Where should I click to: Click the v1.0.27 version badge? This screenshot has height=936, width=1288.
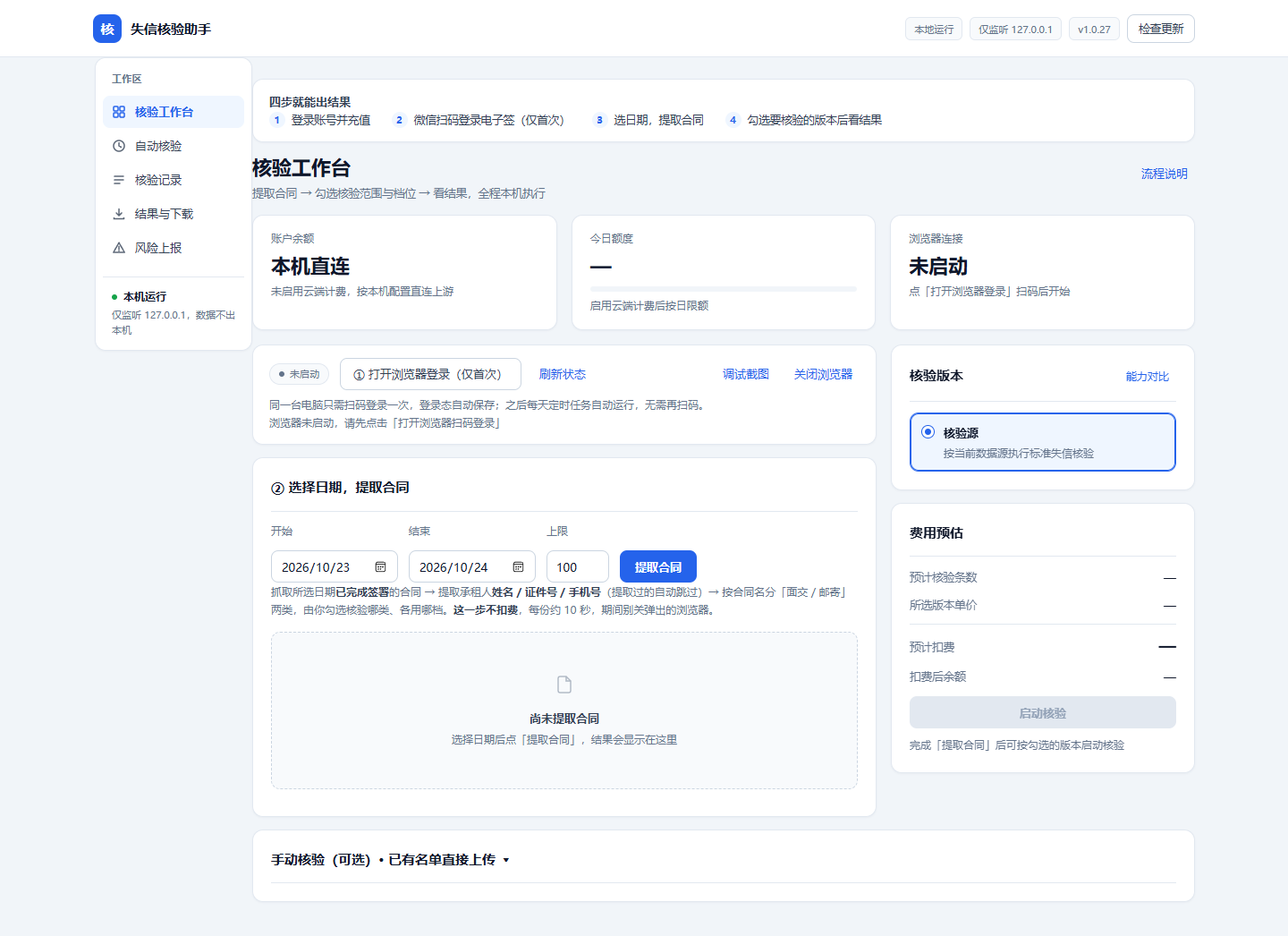(1094, 30)
